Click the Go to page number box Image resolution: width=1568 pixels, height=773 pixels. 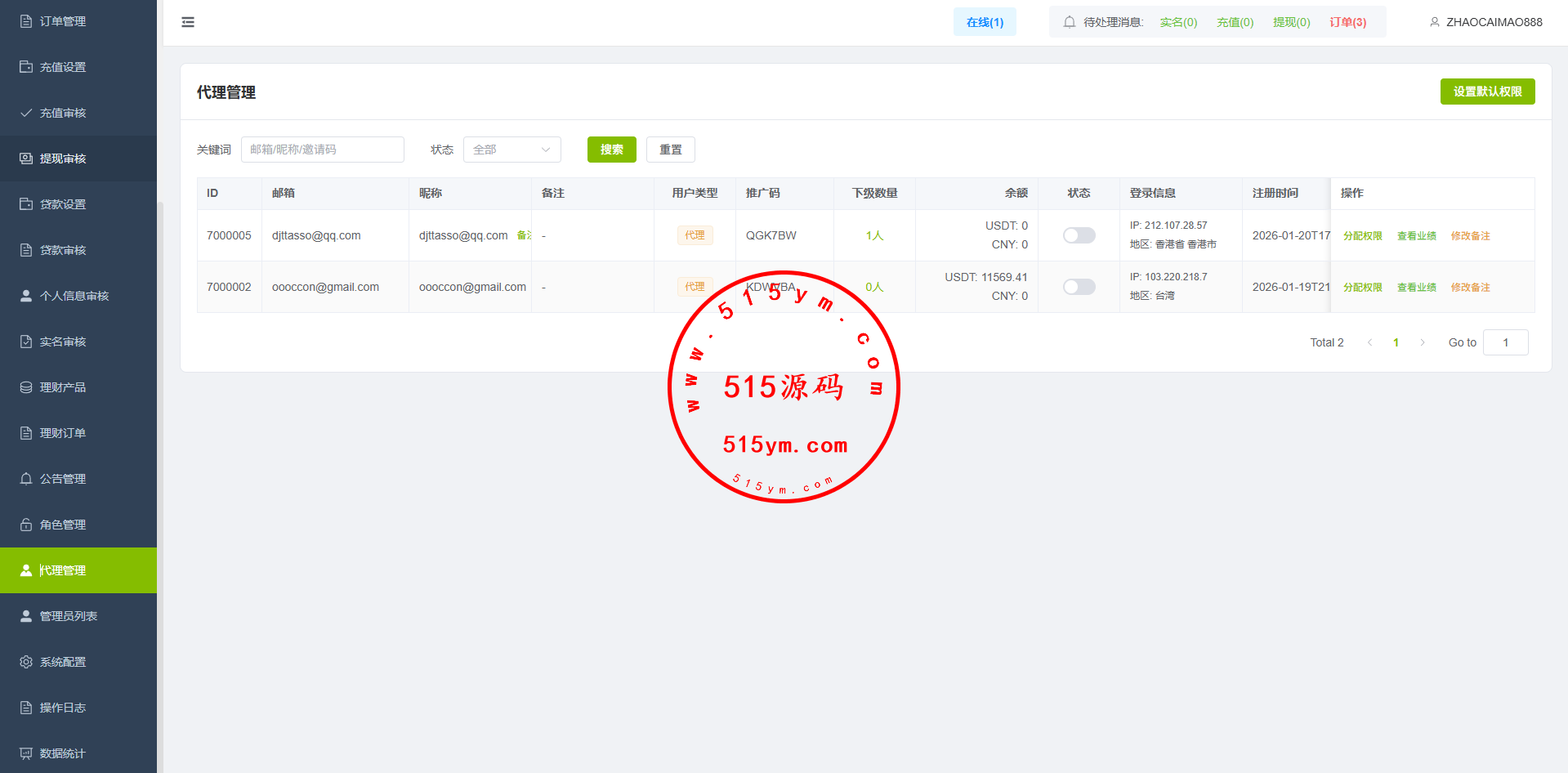coord(1505,342)
